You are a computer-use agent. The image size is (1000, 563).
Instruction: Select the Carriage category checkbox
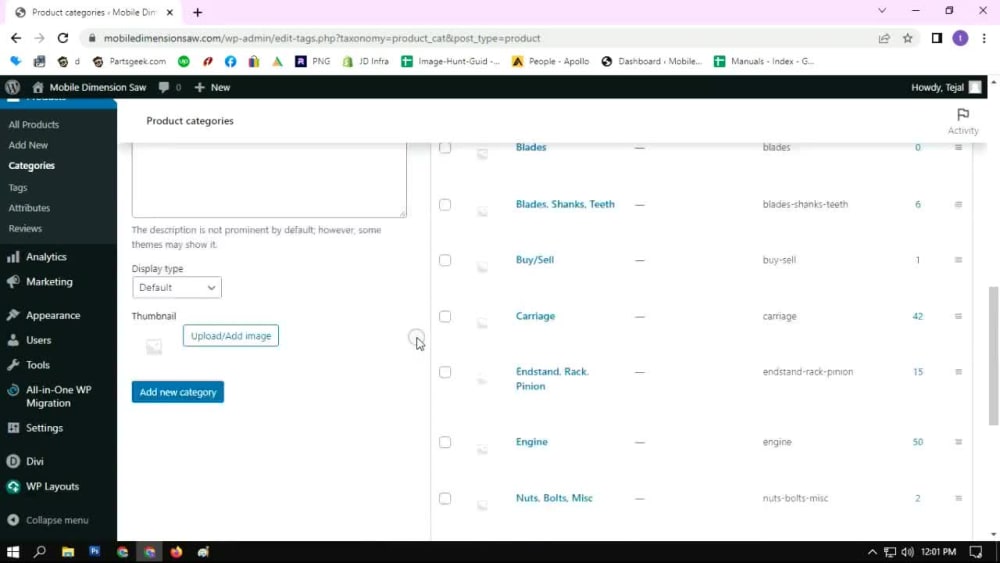point(445,316)
